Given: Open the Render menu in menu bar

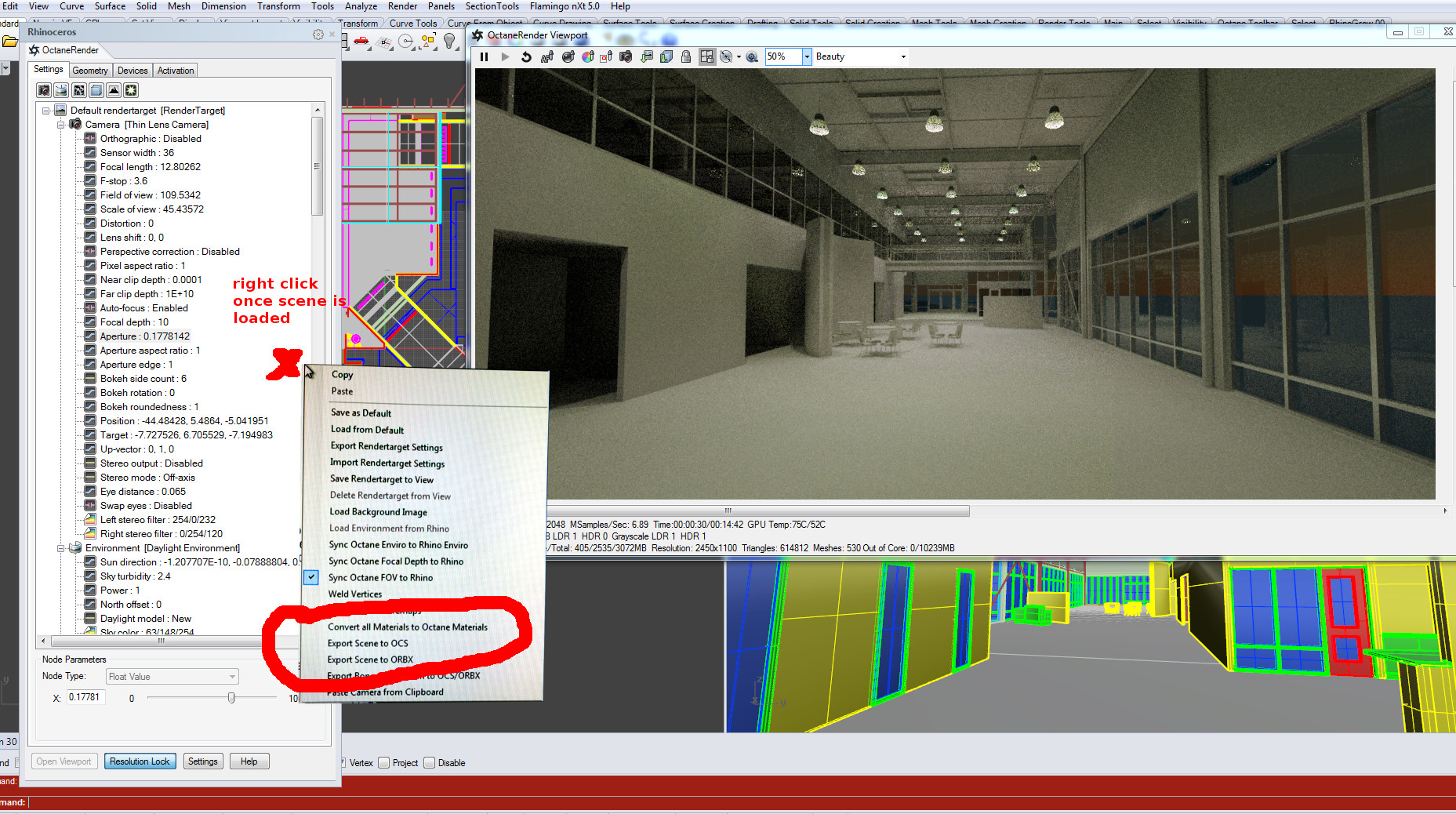Looking at the screenshot, I should point(402,6).
